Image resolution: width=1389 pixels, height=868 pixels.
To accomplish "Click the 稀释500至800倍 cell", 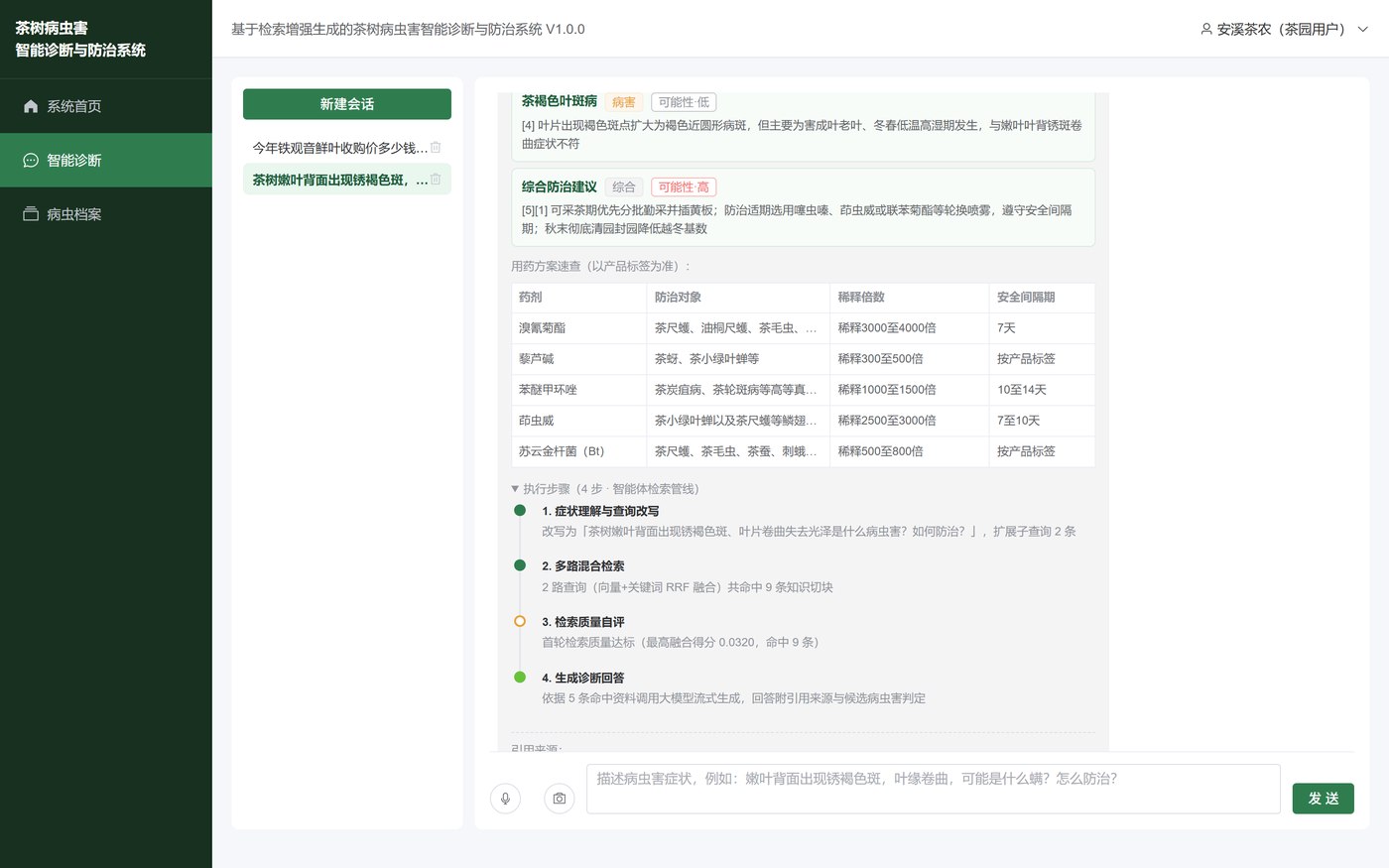I will (909, 451).
